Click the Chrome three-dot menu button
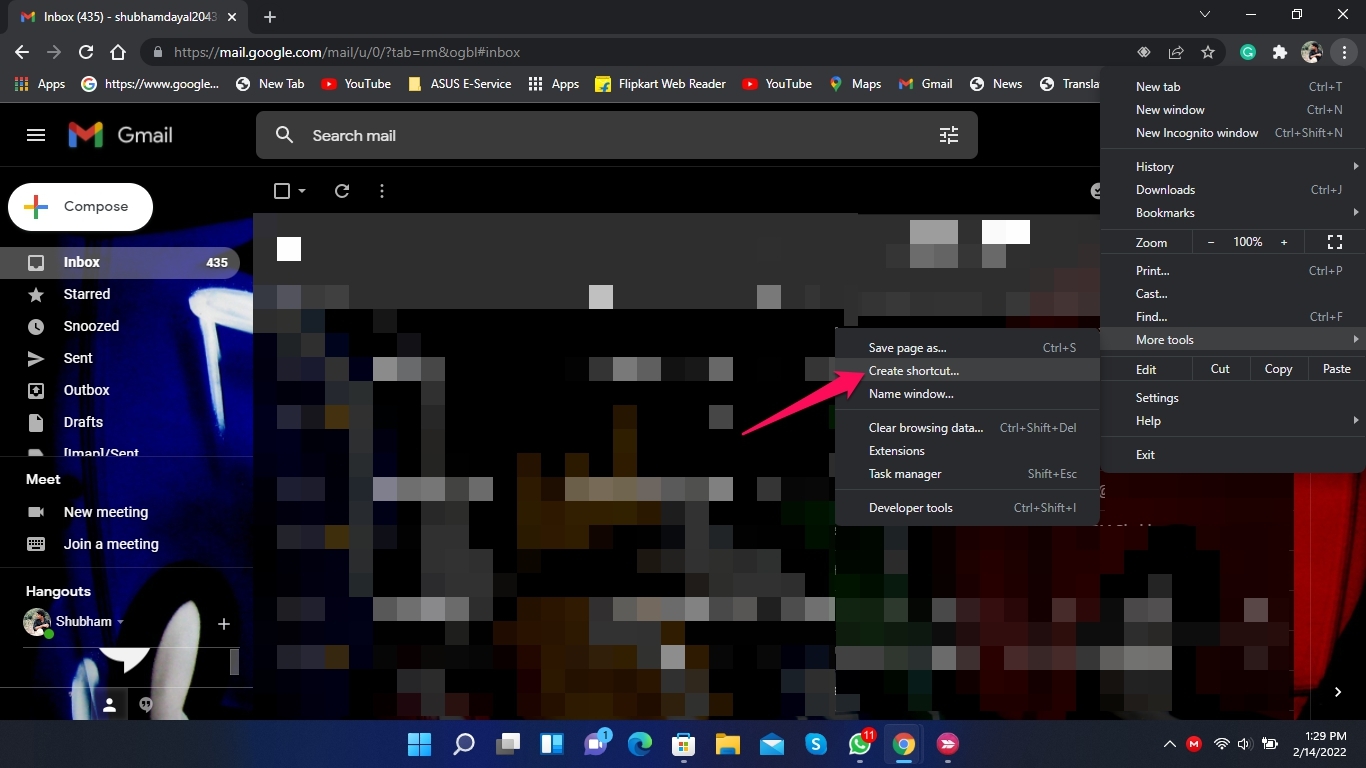Viewport: 1366px width, 768px height. click(1345, 52)
